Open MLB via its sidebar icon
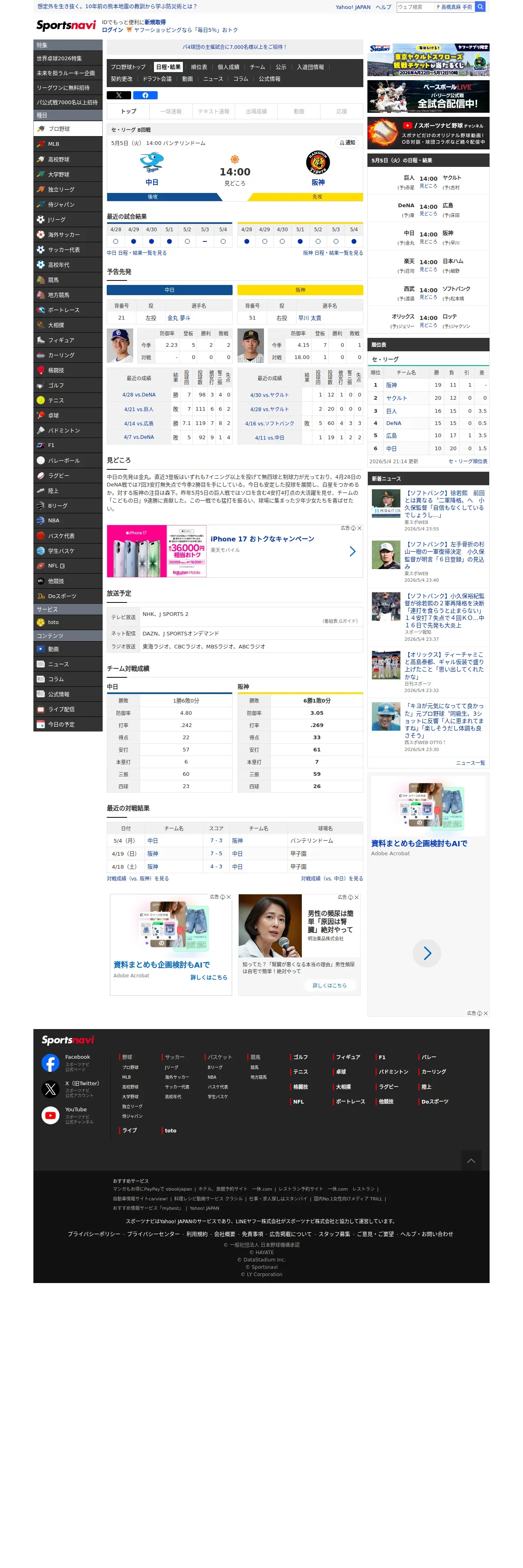The image size is (523, 1568). pyautogui.click(x=41, y=144)
